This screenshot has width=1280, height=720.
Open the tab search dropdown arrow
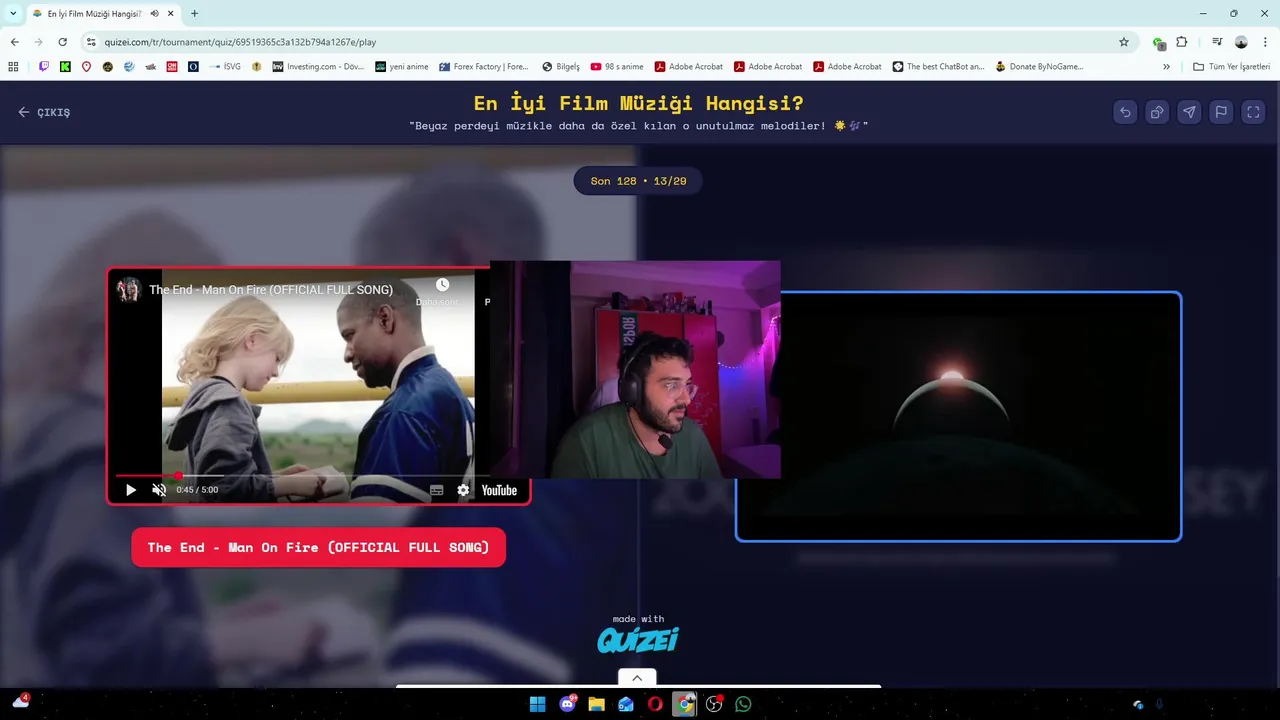[13, 14]
